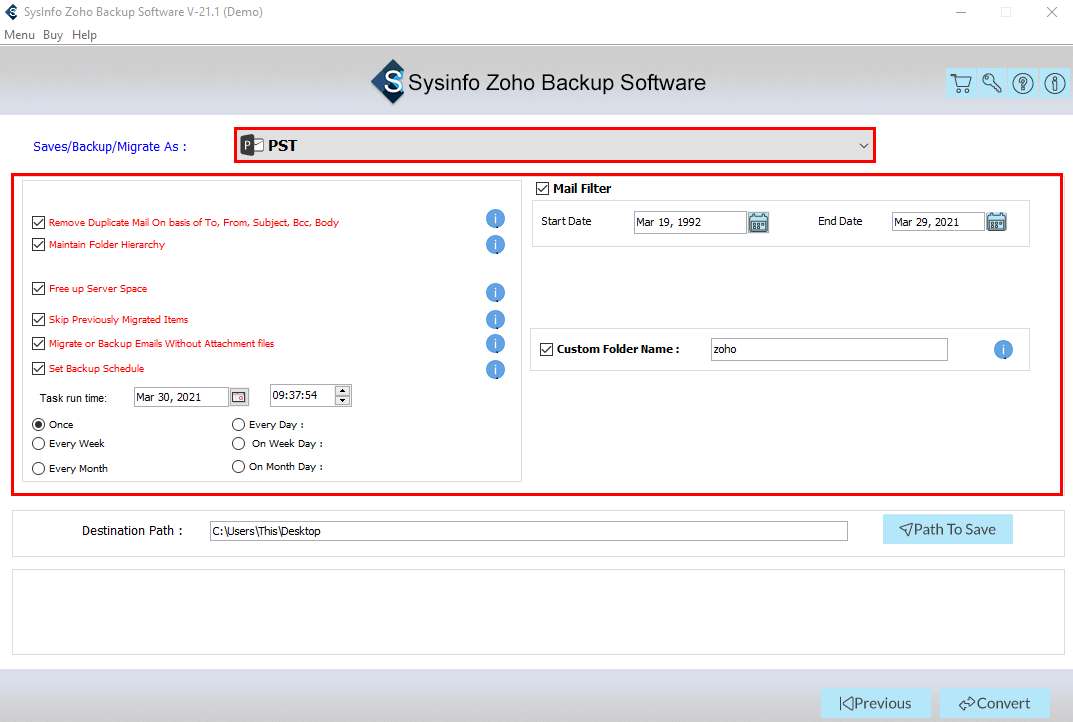The width and height of the screenshot is (1073, 722).
Task: Toggle Free up Server Space checkbox
Action: 38,289
